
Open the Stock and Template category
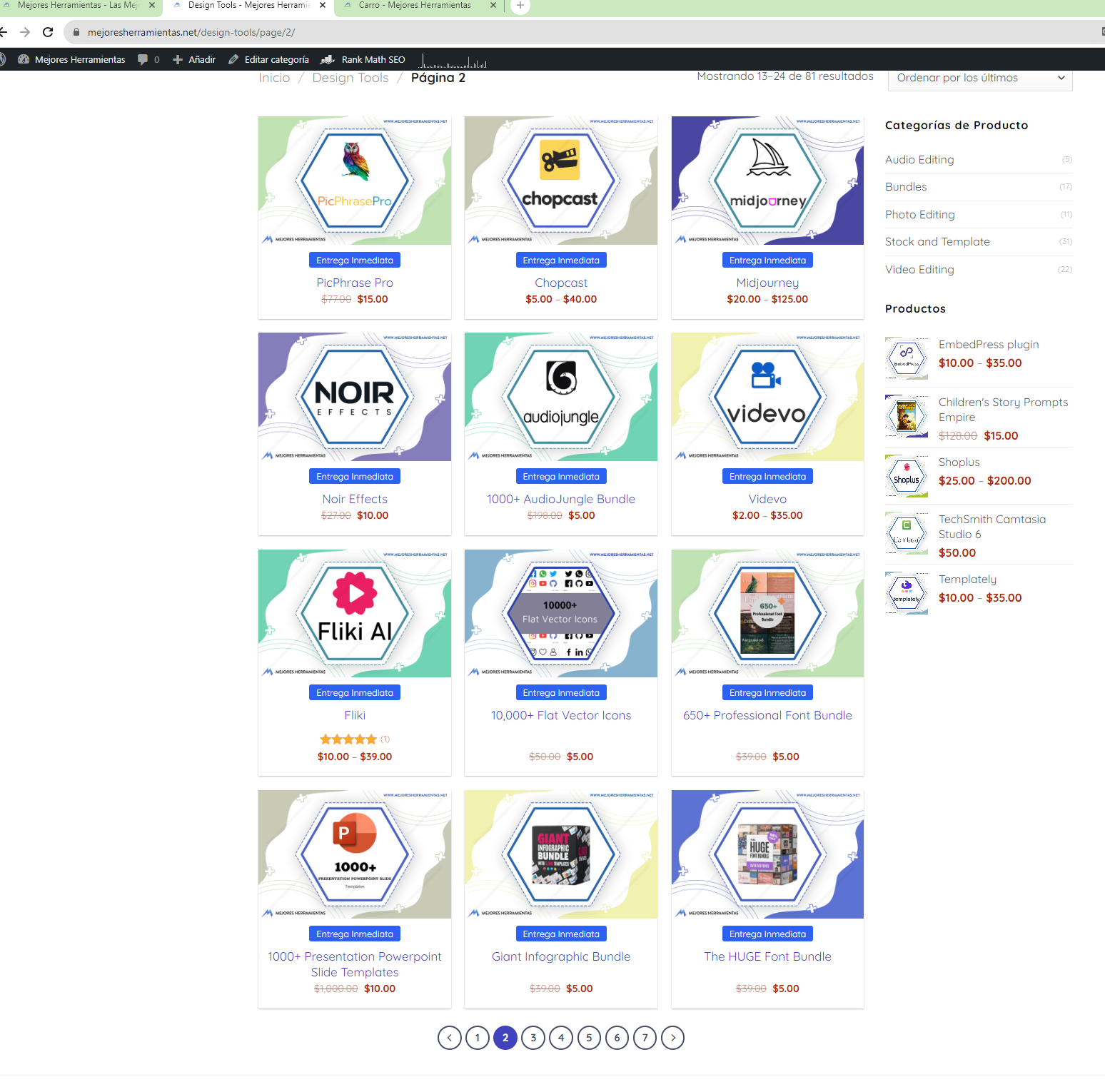[x=937, y=242]
